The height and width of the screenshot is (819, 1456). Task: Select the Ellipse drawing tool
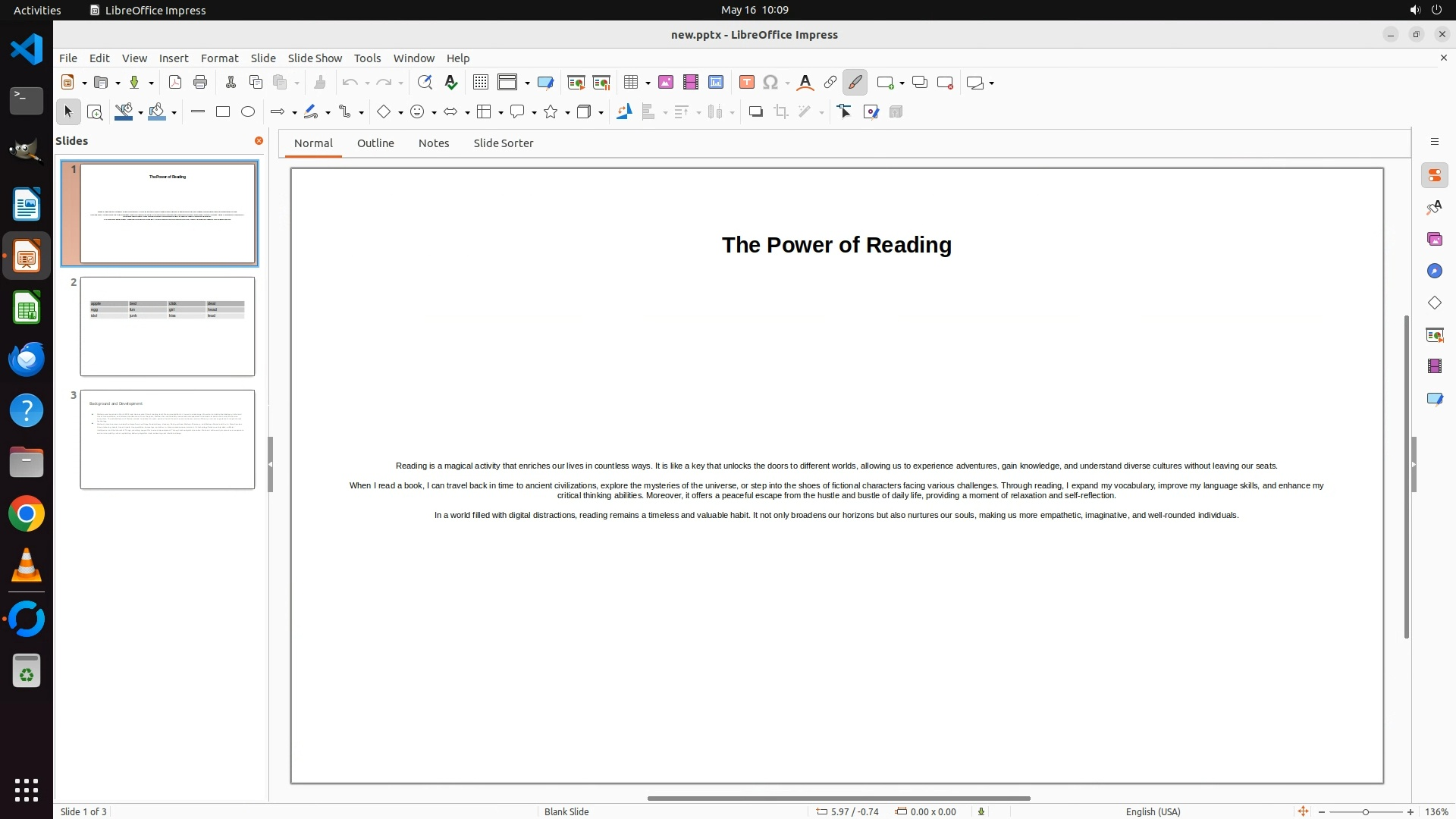tap(248, 112)
